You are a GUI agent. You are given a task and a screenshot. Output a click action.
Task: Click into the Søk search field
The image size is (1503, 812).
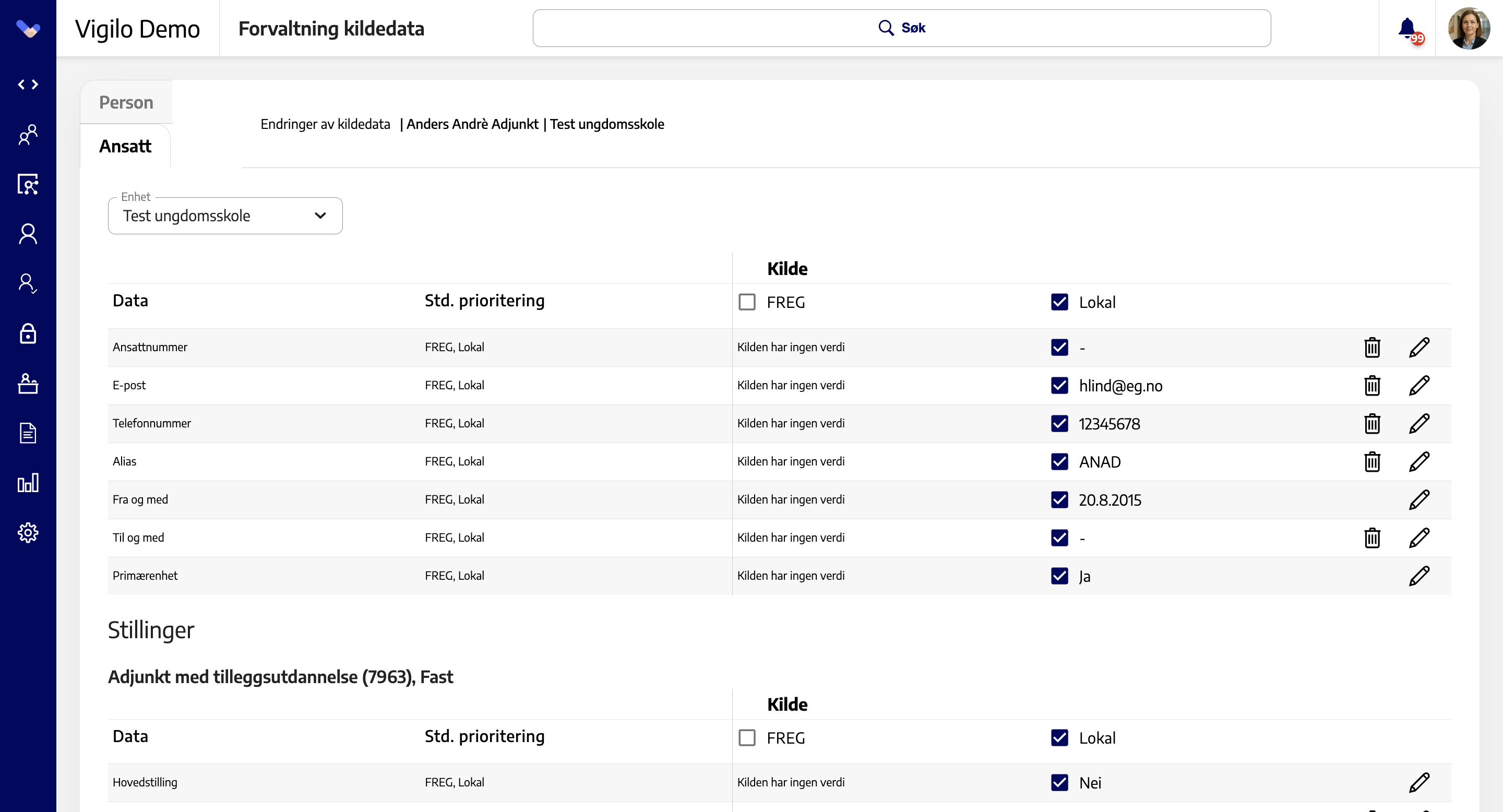(x=901, y=28)
